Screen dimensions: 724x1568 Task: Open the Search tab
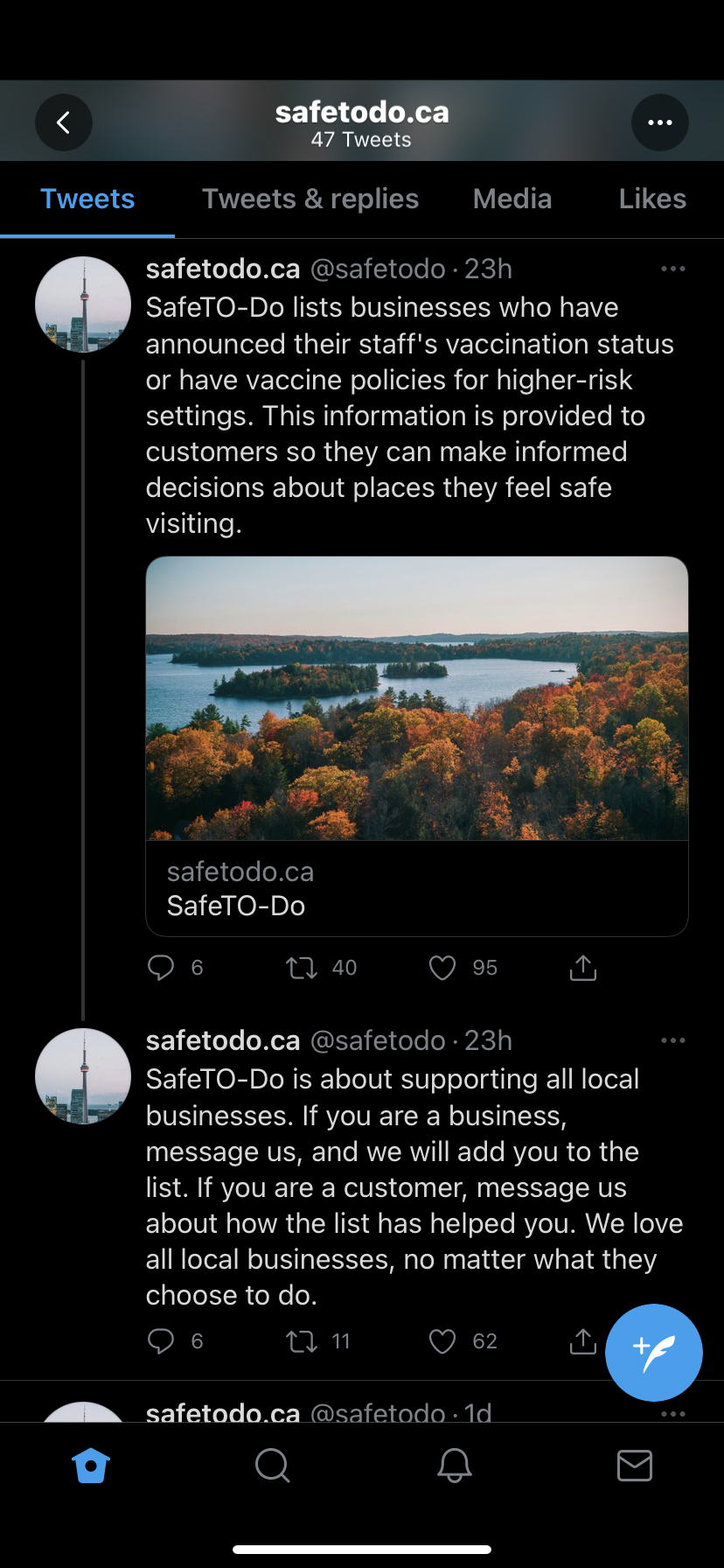pos(272,1465)
